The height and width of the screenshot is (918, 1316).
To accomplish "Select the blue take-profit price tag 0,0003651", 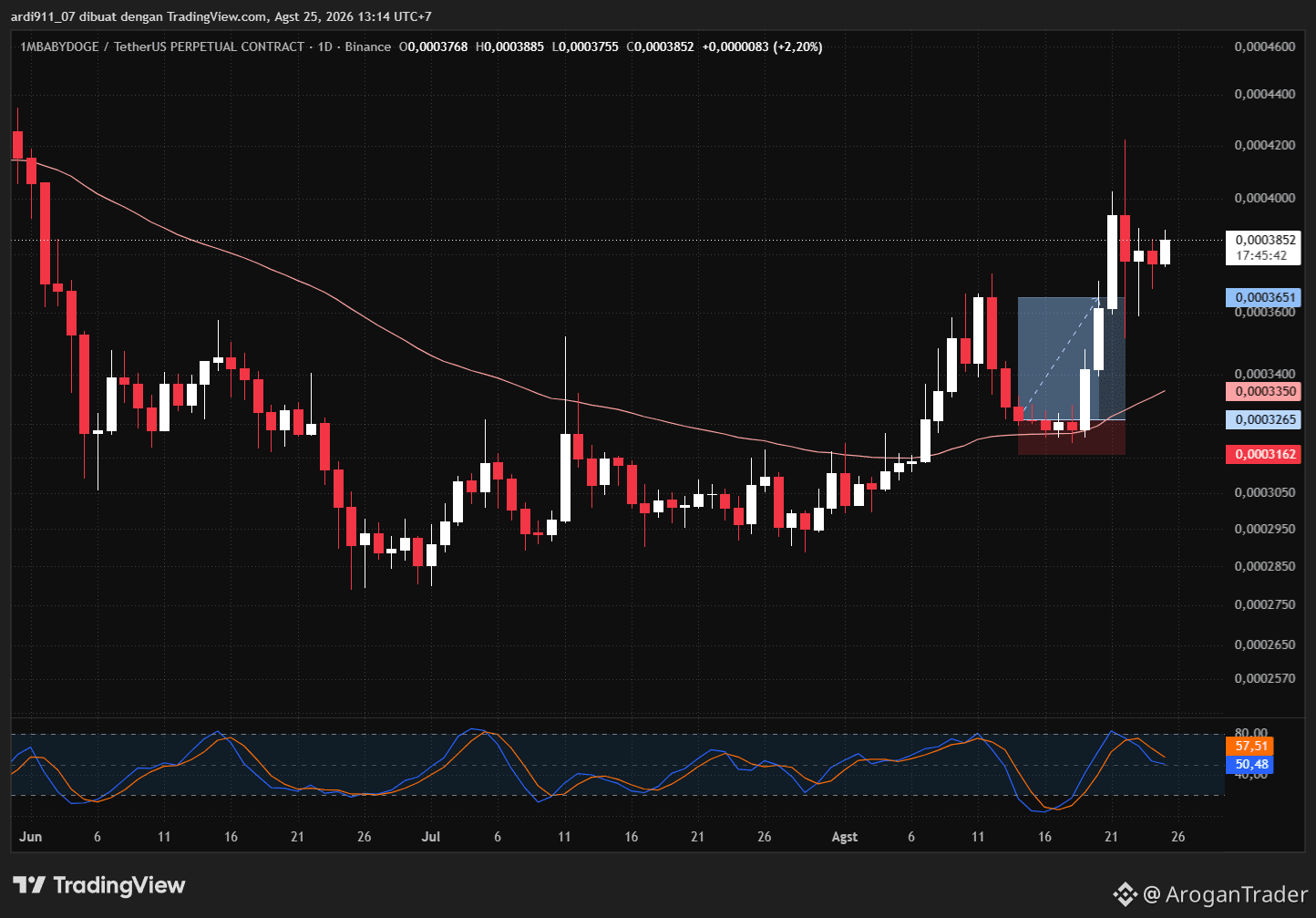I will pyautogui.click(x=1262, y=297).
